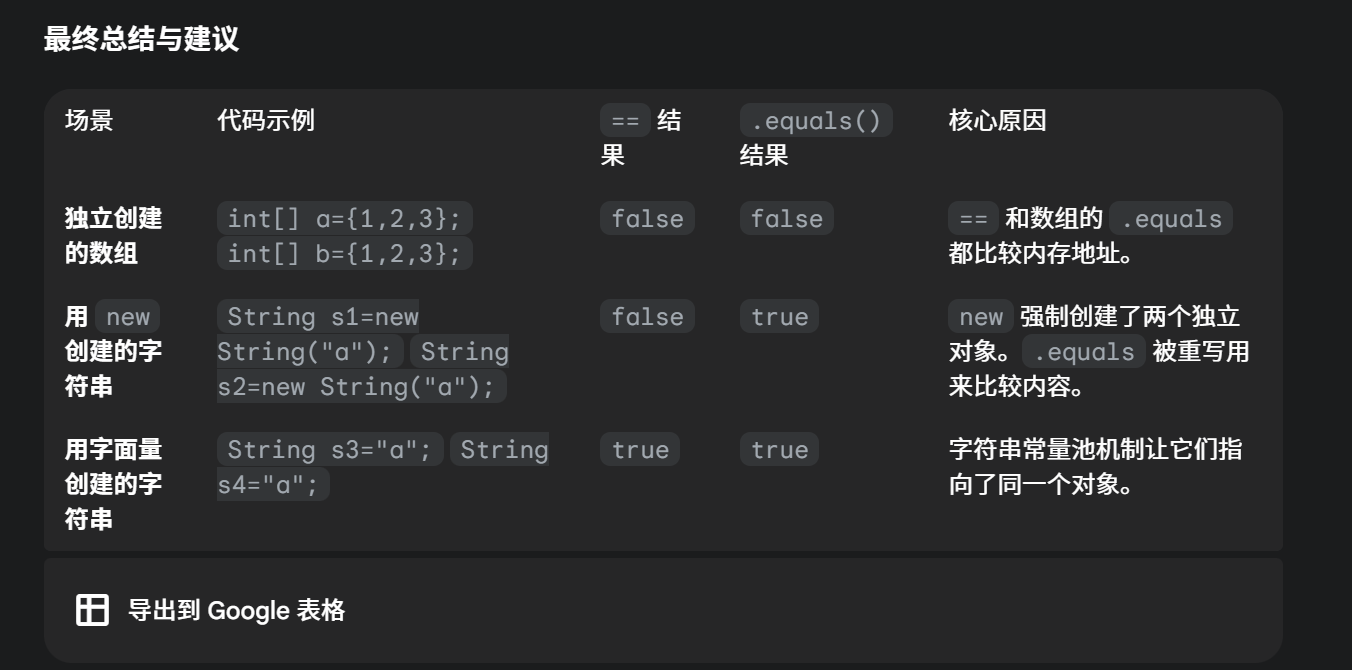Click the String s3="a"; code snippet
1352x670 pixels.
point(331,450)
